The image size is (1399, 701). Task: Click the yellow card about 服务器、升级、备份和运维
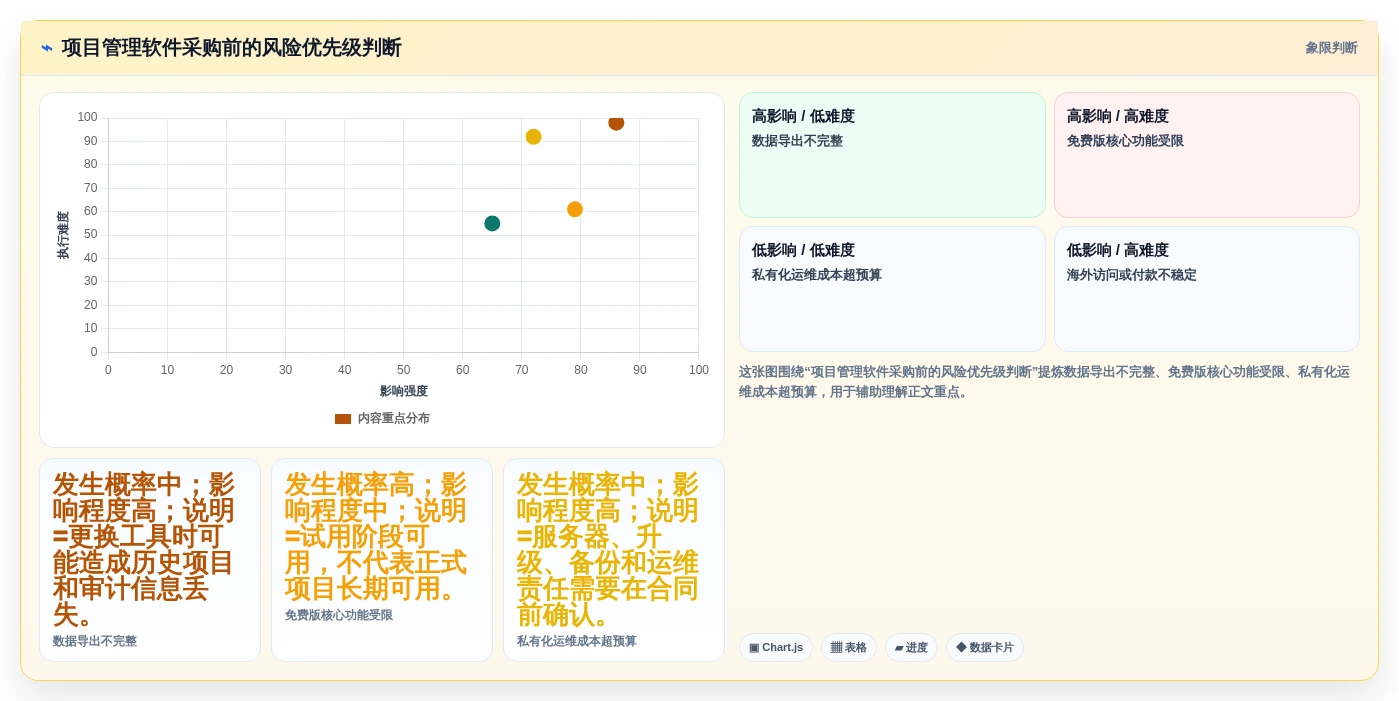[614, 560]
